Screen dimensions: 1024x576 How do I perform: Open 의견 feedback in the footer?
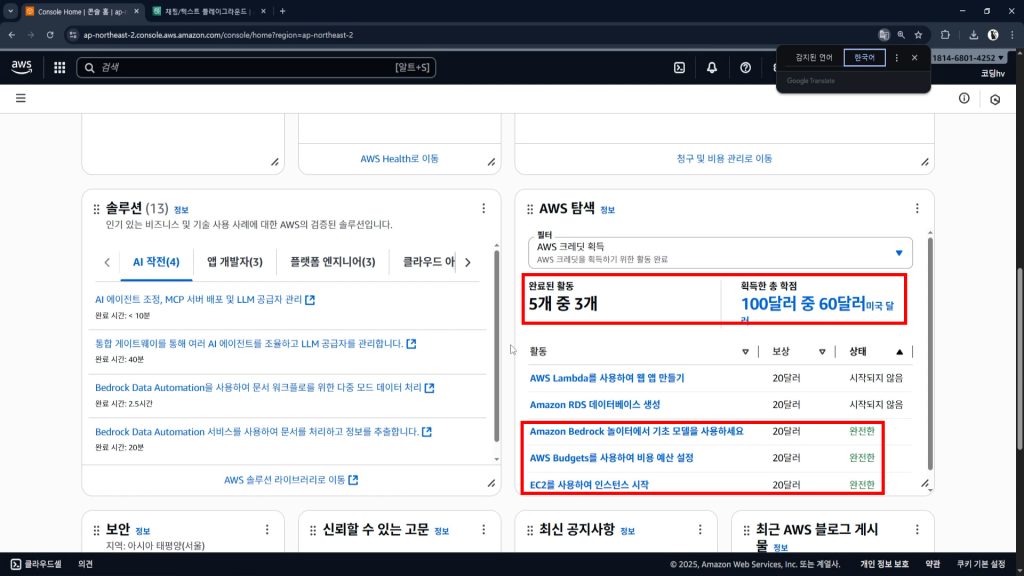(x=86, y=564)
